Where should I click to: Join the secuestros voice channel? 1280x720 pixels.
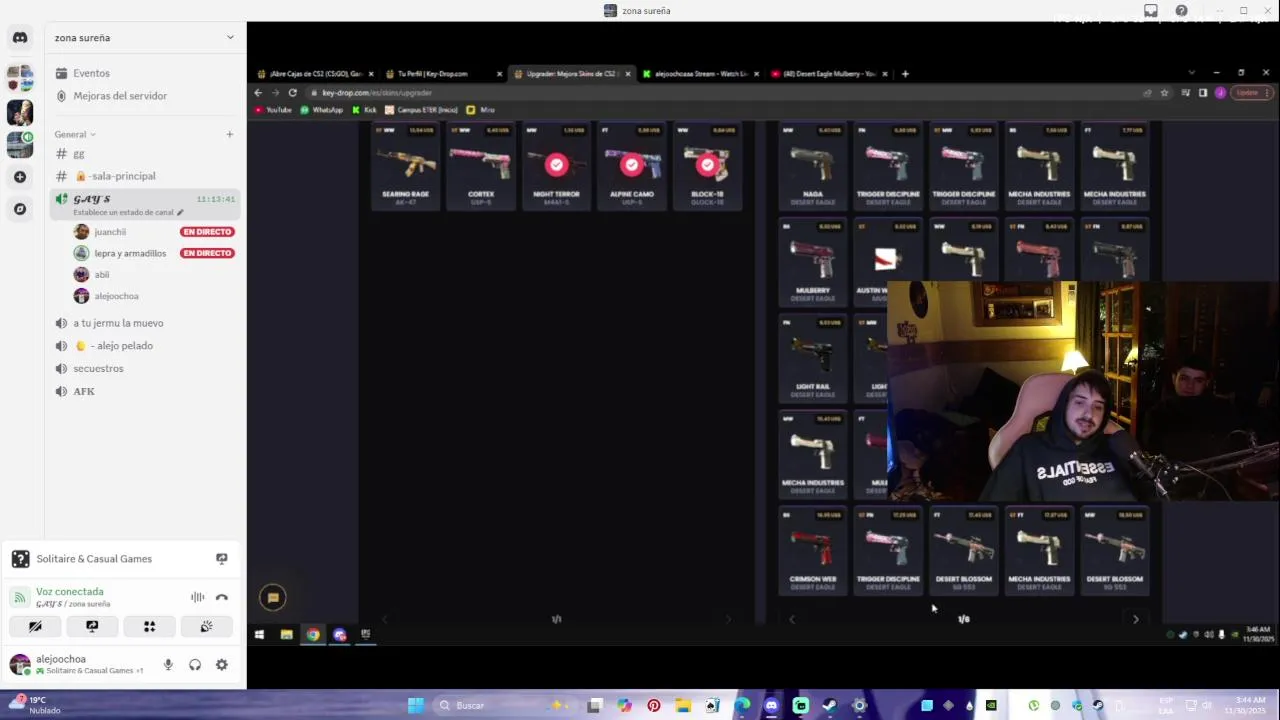(145, 369)
